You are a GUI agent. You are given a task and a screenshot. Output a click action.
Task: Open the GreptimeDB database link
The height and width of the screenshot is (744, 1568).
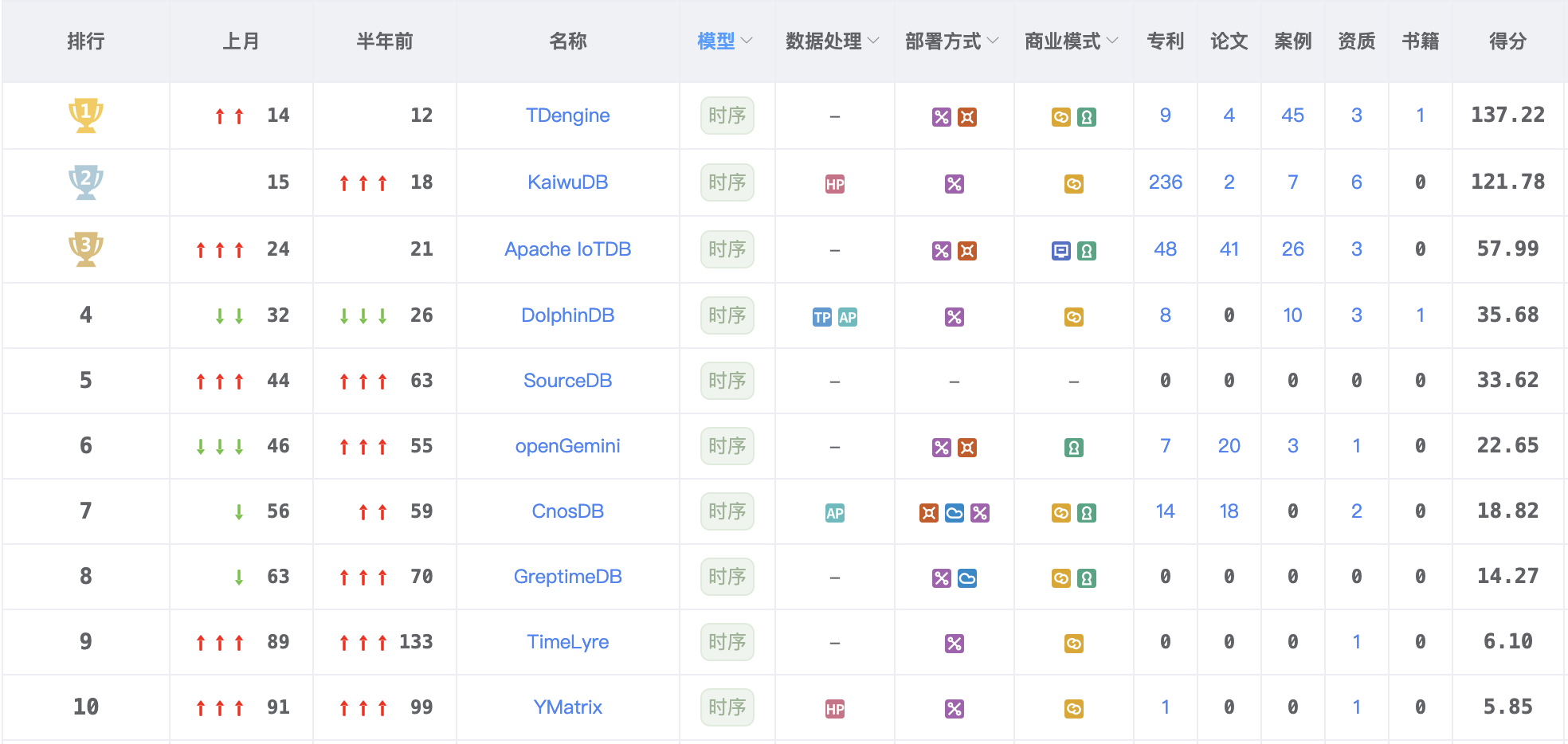[568, 577]
